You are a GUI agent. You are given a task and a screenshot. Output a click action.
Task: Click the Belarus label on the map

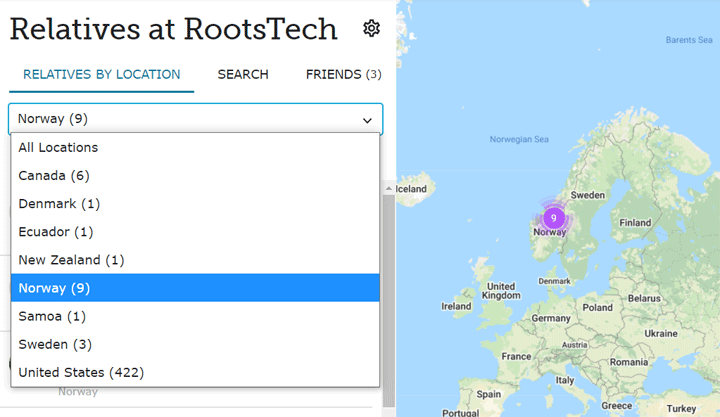pos(644,299)
